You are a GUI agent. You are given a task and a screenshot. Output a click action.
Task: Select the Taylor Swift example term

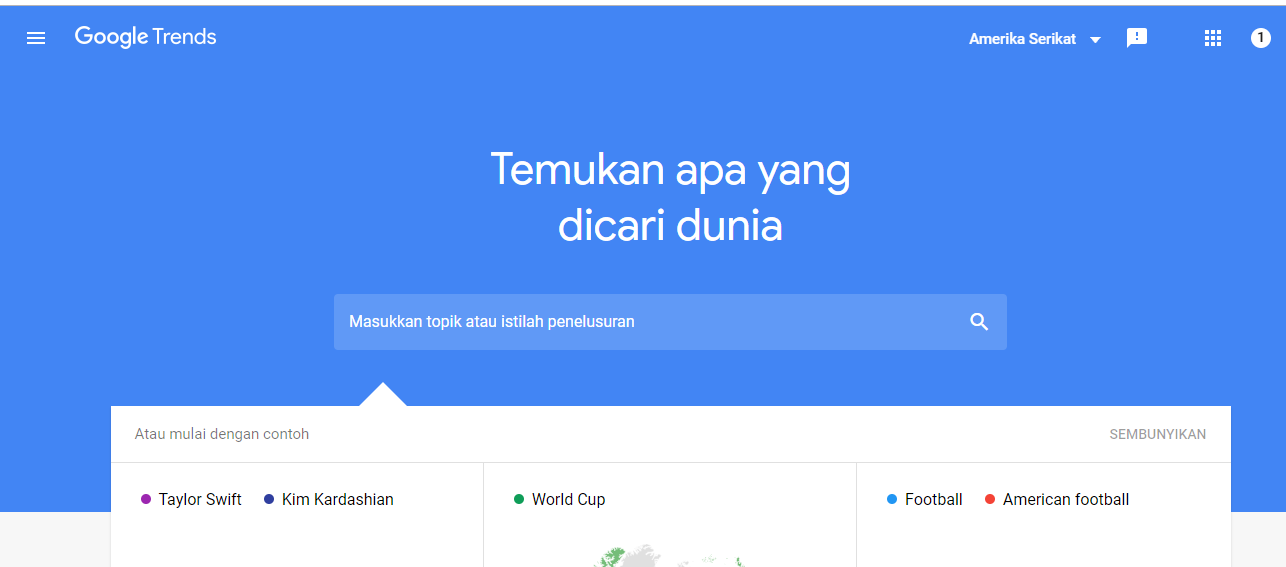click(200, 499)
